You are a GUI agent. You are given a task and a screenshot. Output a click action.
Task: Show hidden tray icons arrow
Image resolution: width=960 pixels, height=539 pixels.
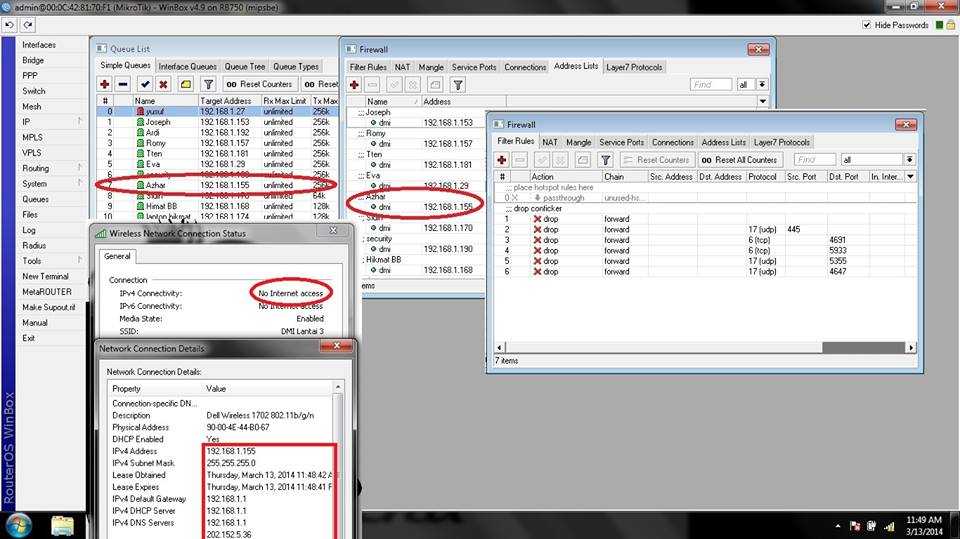838,526
